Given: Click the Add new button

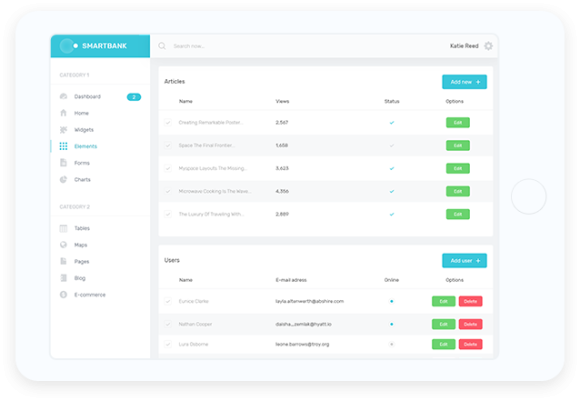Looking at the screenshot, I should pyautogui.click(x=464, y=82).
